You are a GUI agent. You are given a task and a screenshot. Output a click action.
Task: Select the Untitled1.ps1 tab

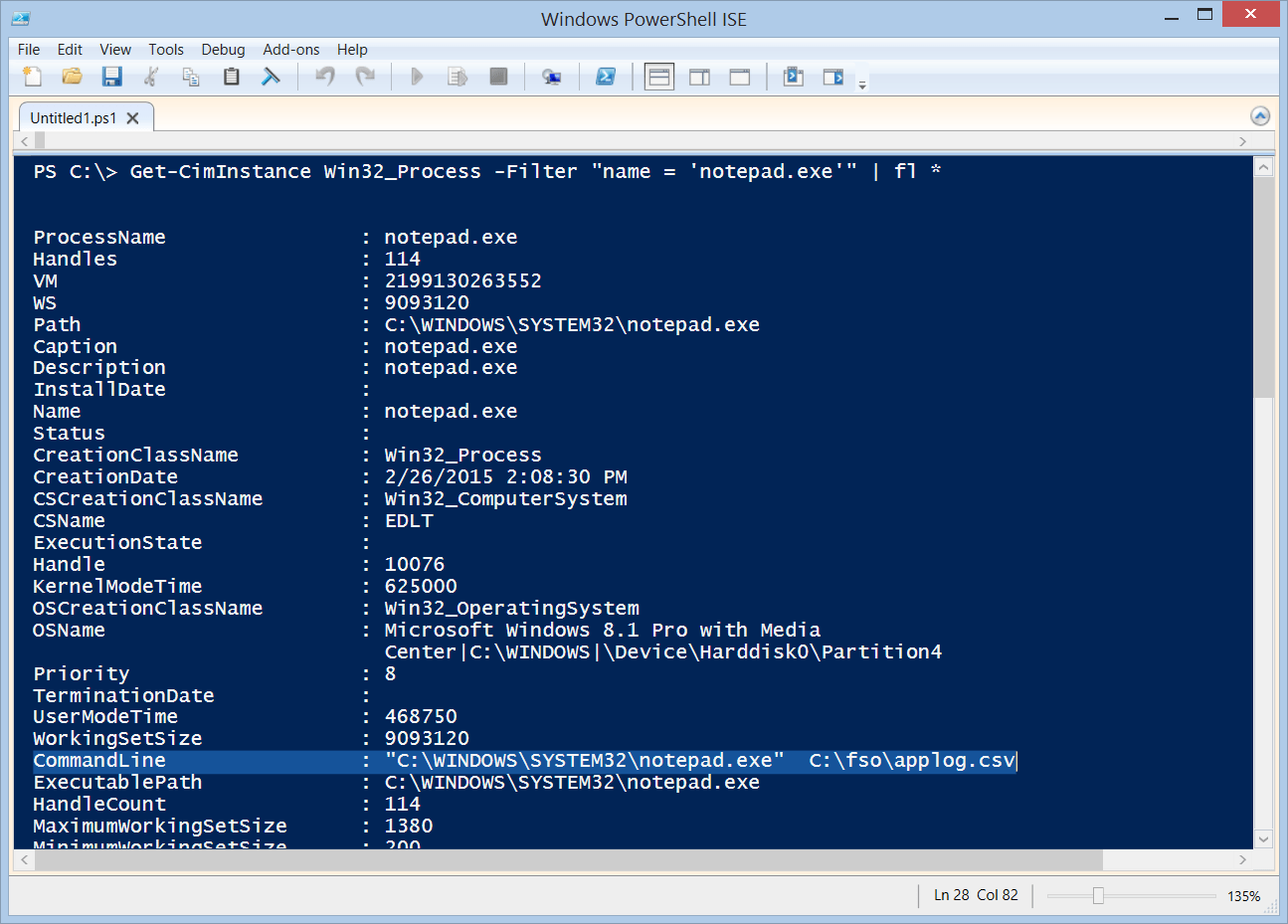click(x=75, y=116)
